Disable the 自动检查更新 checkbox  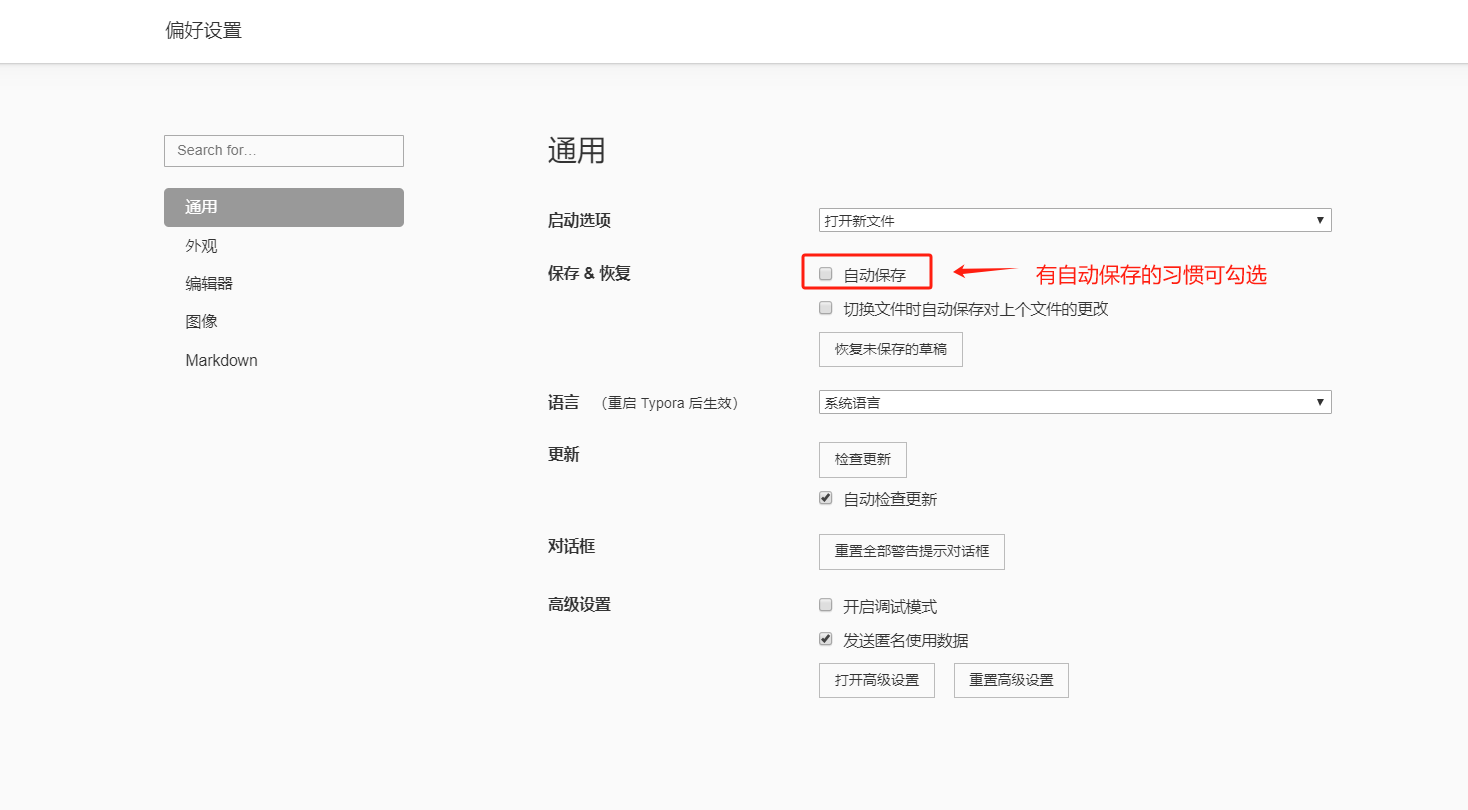pyautogui.click(x=826, y=498)
